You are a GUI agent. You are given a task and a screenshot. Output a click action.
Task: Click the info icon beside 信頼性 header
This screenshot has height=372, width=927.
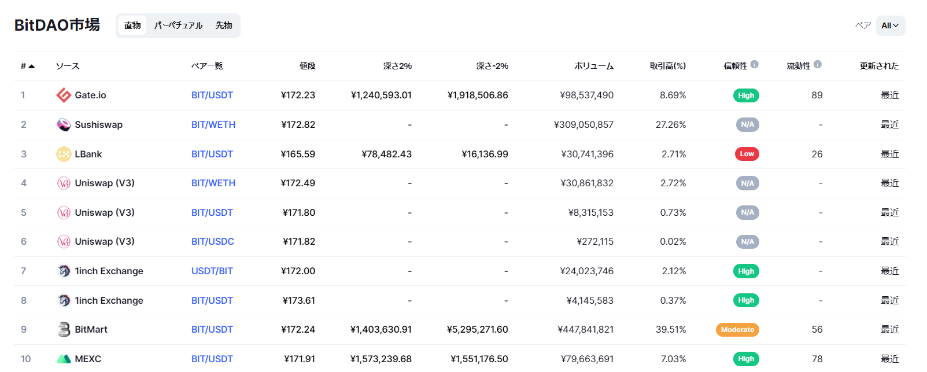pyautogui.click(x=755, y=64)
